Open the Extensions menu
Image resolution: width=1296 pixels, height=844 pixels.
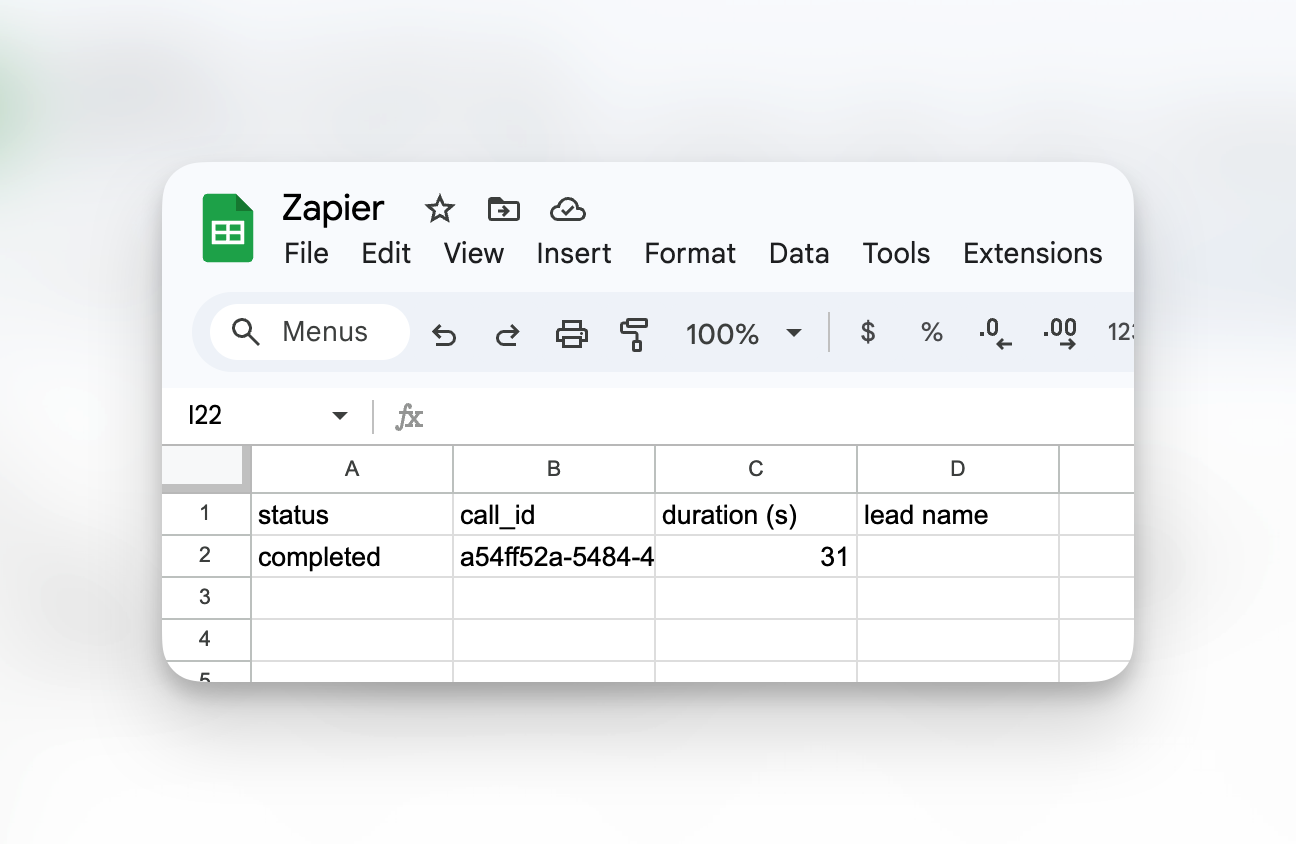1032,254
